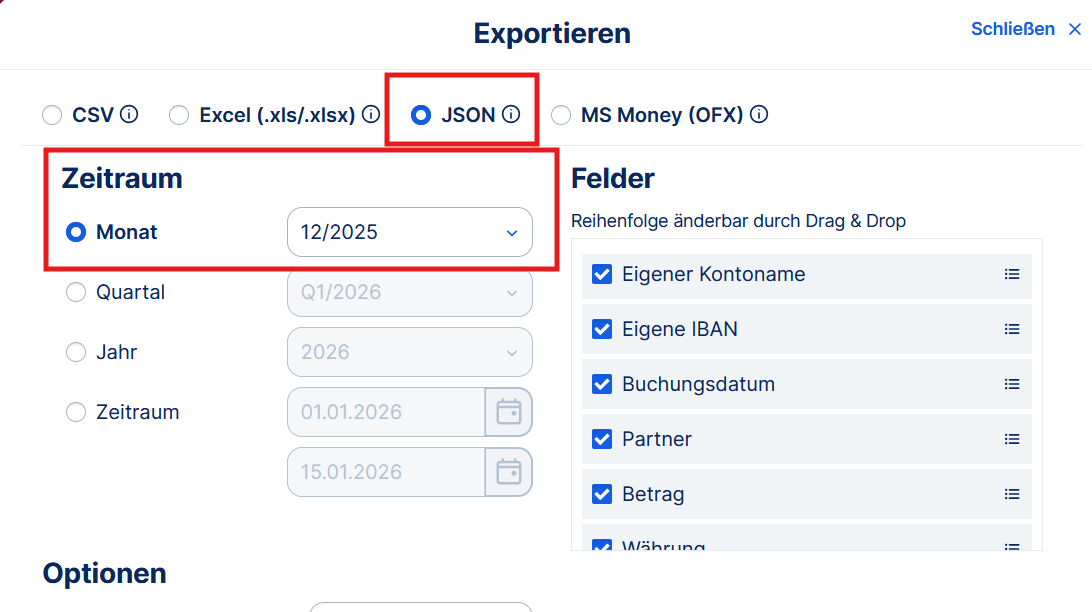1092x612 pixels.
Task: Click the info icon beside Excel (.xls/.xlsx)
Action: tap(371, 115)
